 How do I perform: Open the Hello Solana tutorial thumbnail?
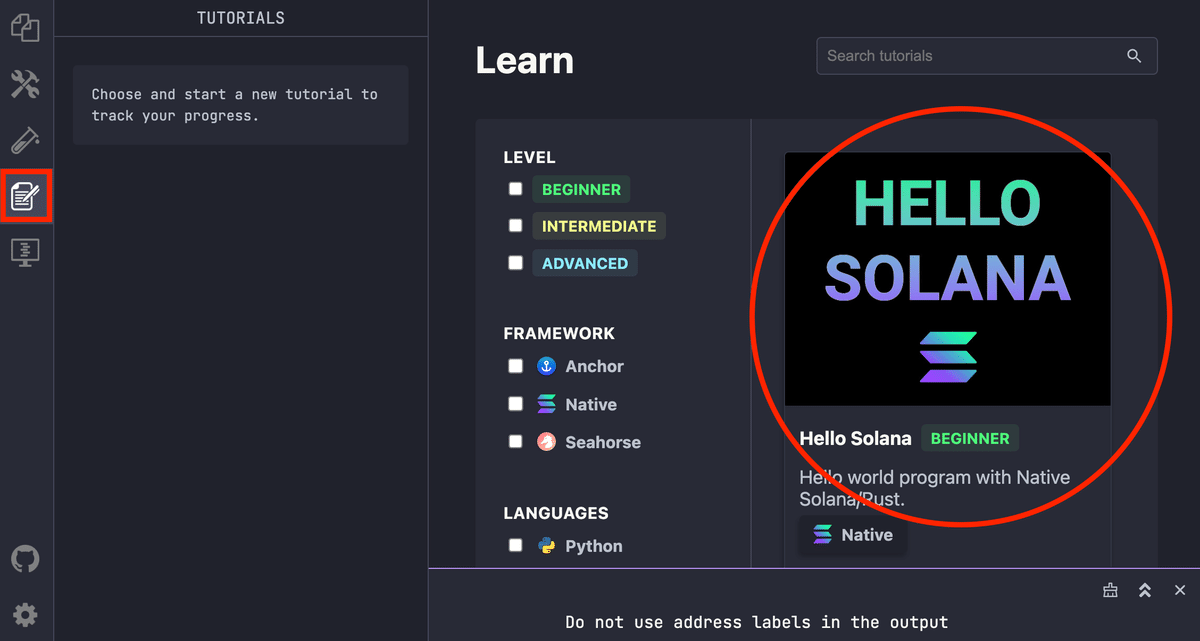point(947,279)
